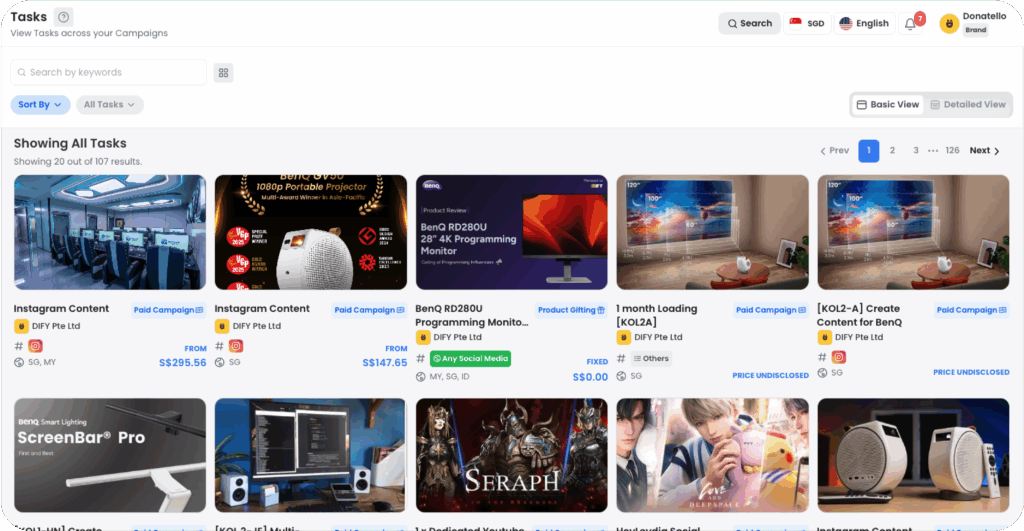This screenshot has height=531, width=1024.
Task: Click DIFY Pte Ltd logo on 1 month Loading
Action: click(624, 338)
